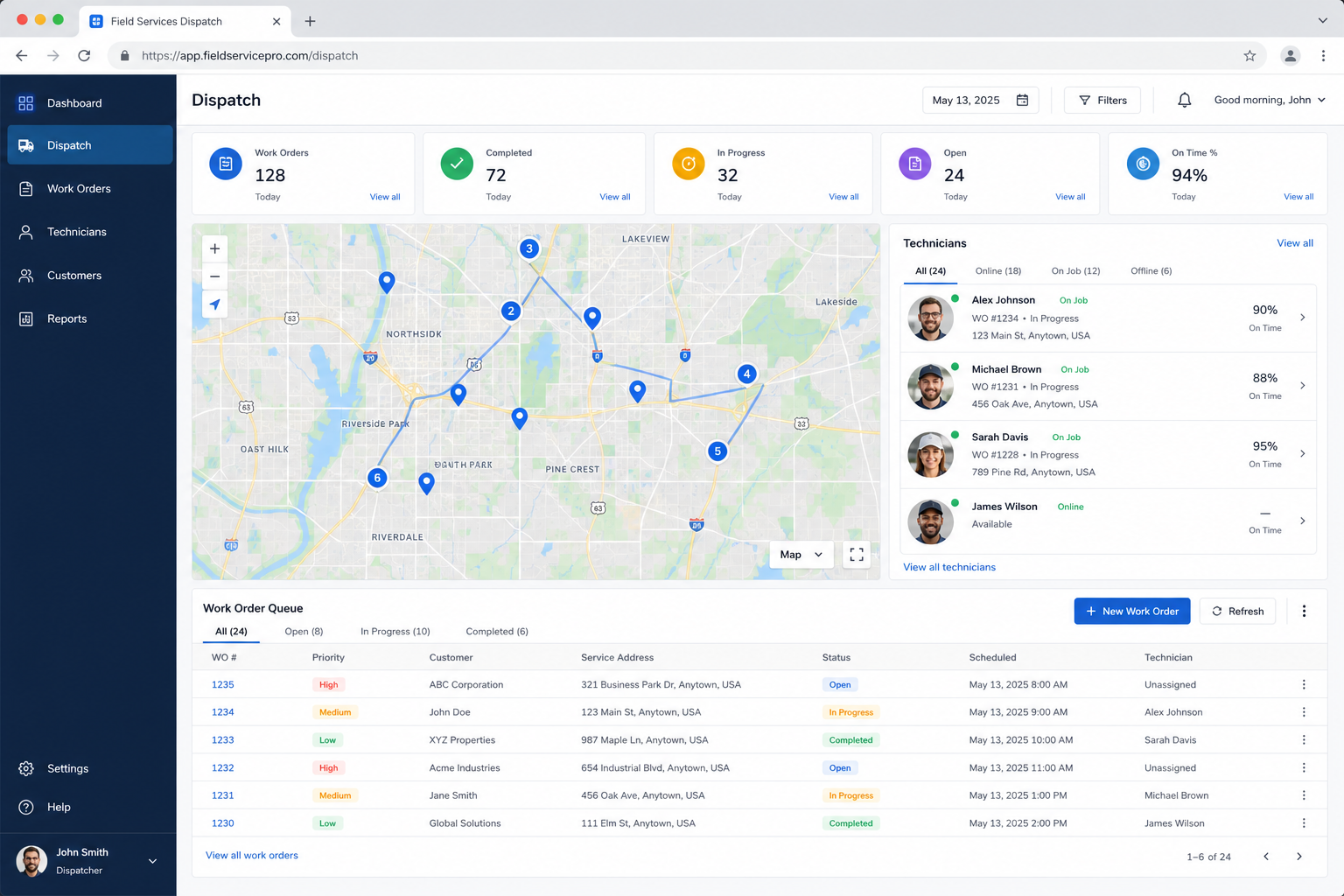Open Dashboard from the sidebar
Image resolution: width=1344 pixels, height=896 pixels.
89,103
